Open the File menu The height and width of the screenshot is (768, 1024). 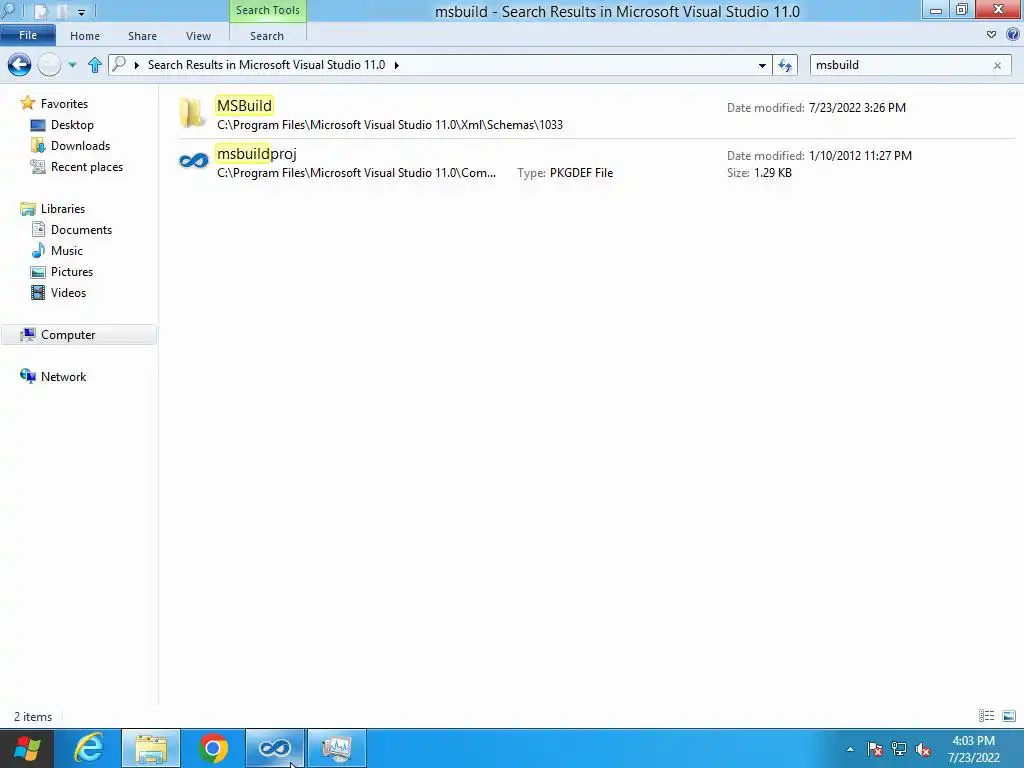[28, 35]
